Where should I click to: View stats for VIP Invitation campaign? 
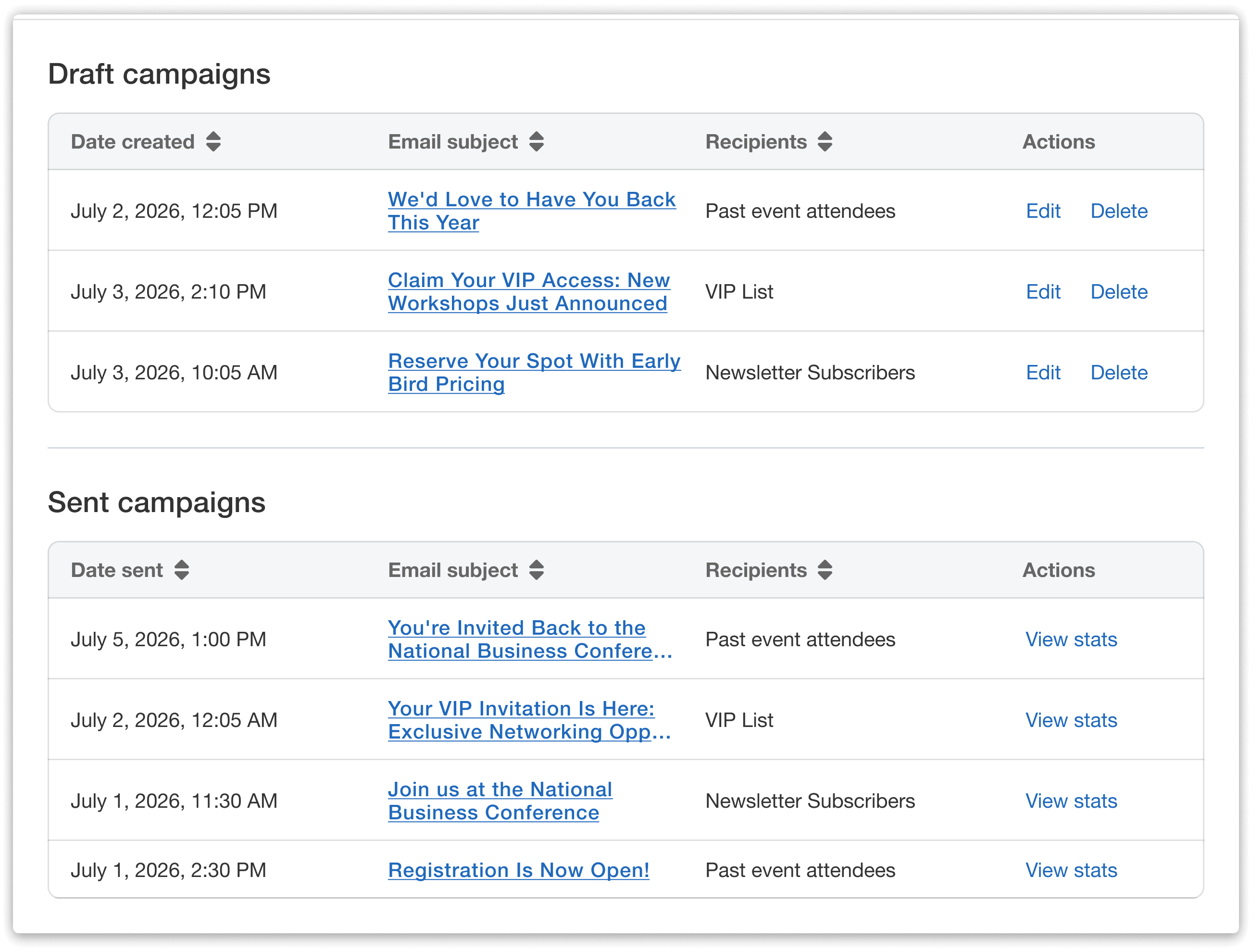coord(1071,720)
